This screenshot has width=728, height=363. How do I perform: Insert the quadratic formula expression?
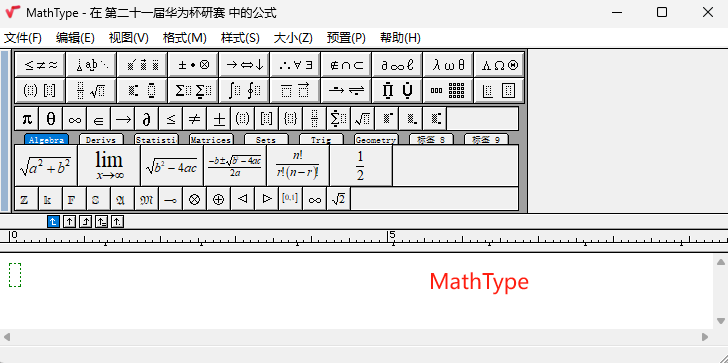pos(234,165)
